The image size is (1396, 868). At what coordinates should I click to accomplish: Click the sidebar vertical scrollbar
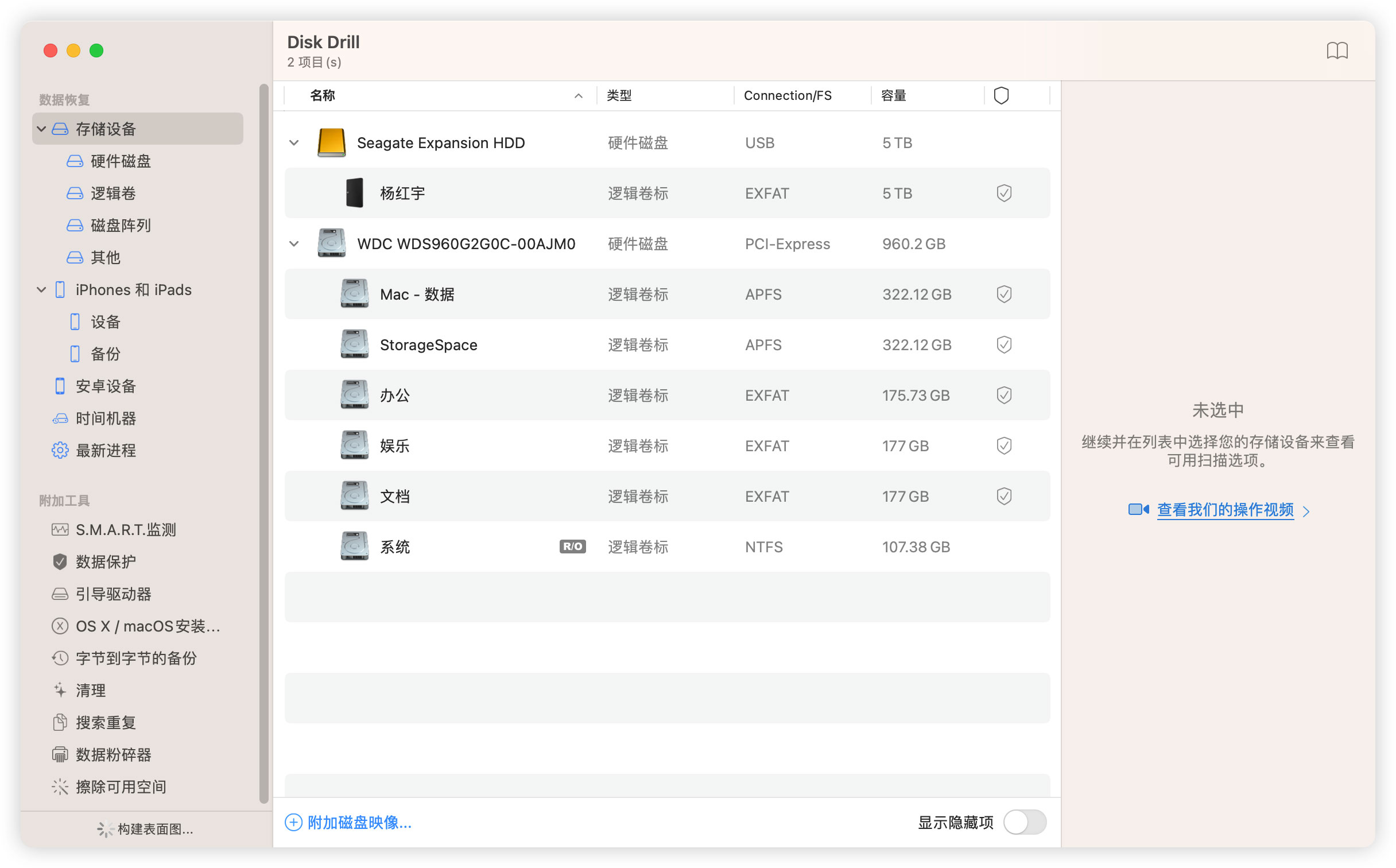(263, 443)
